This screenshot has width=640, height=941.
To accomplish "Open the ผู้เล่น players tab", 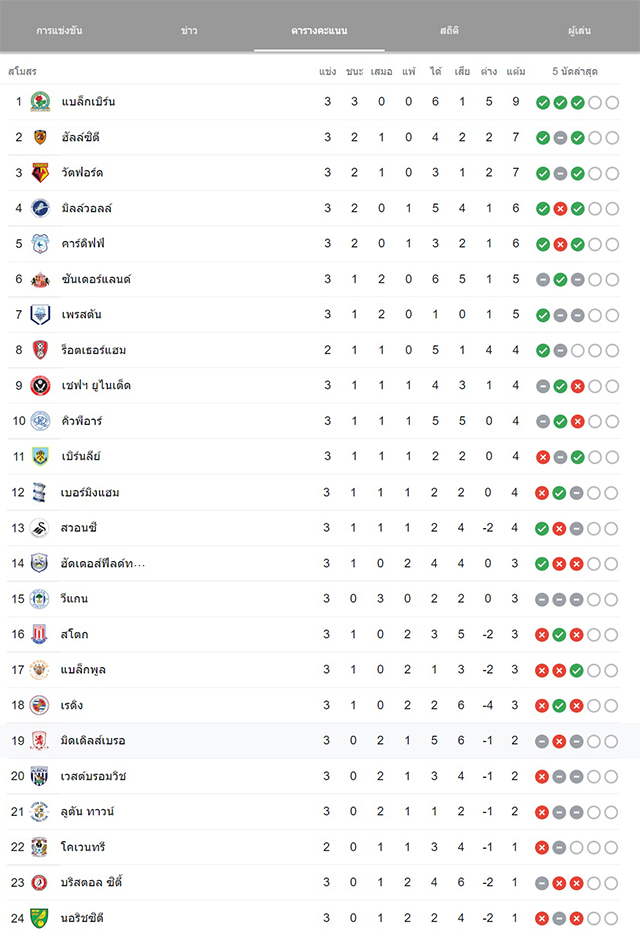I will (x=579, y=30).
